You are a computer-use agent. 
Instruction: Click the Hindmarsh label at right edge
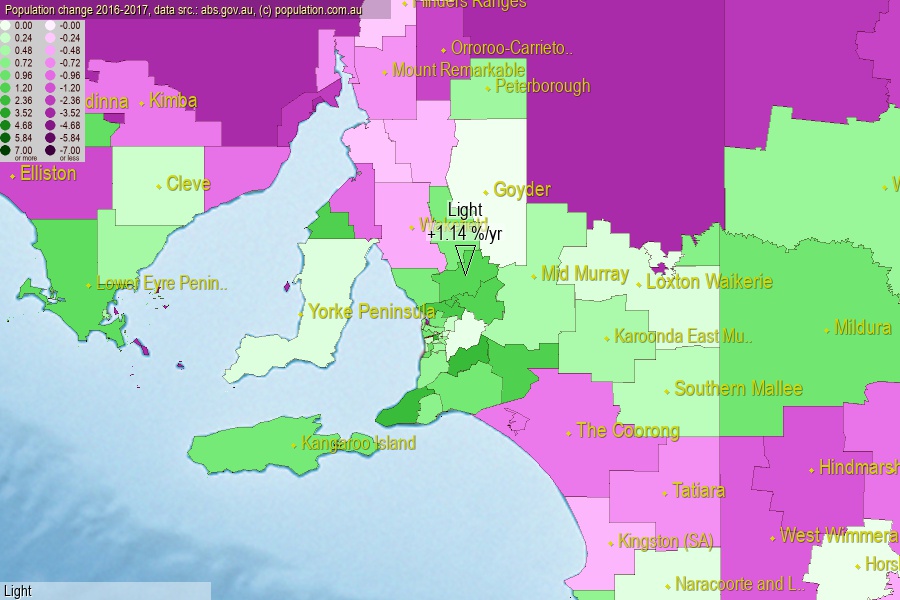(x=859, y=467)
